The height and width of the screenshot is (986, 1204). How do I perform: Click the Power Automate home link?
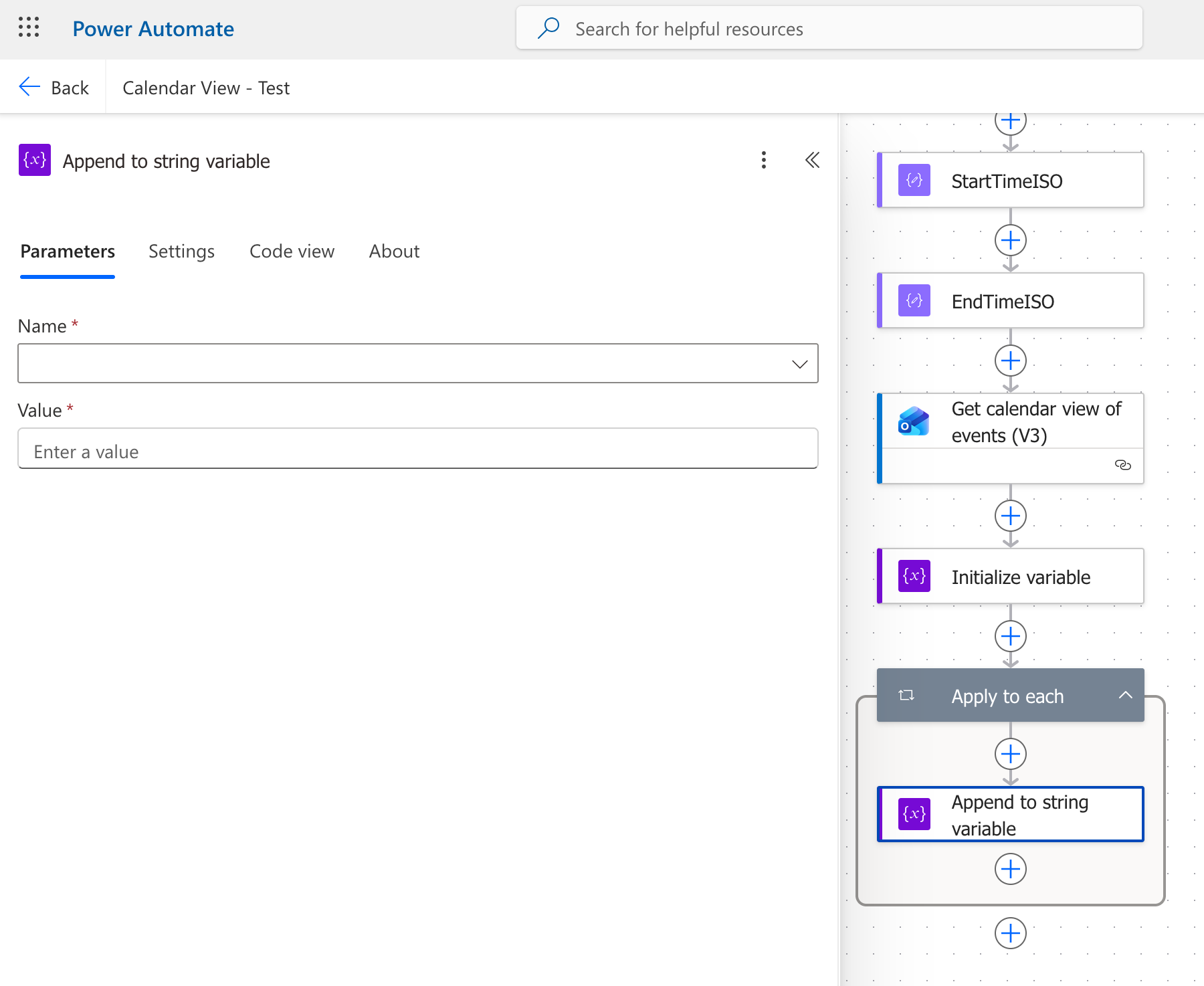pyautogui.click(x=153, y=29)
